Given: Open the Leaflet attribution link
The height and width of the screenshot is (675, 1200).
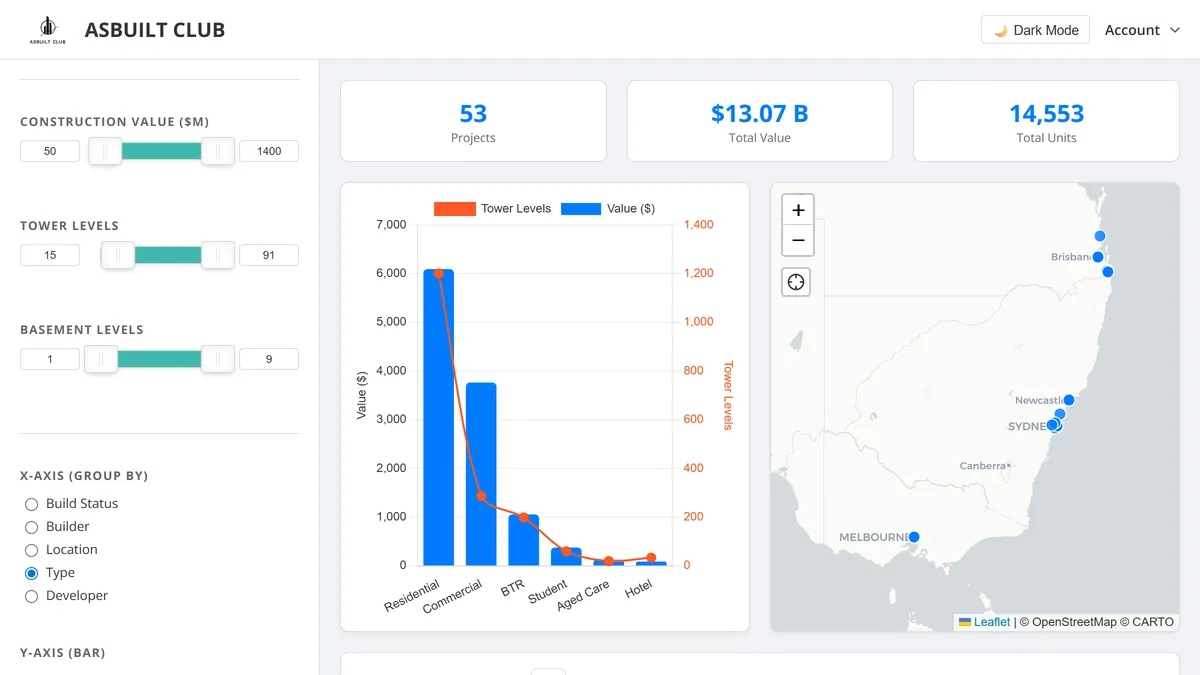Looking at the screenshot, I should [x=991, y=622].
